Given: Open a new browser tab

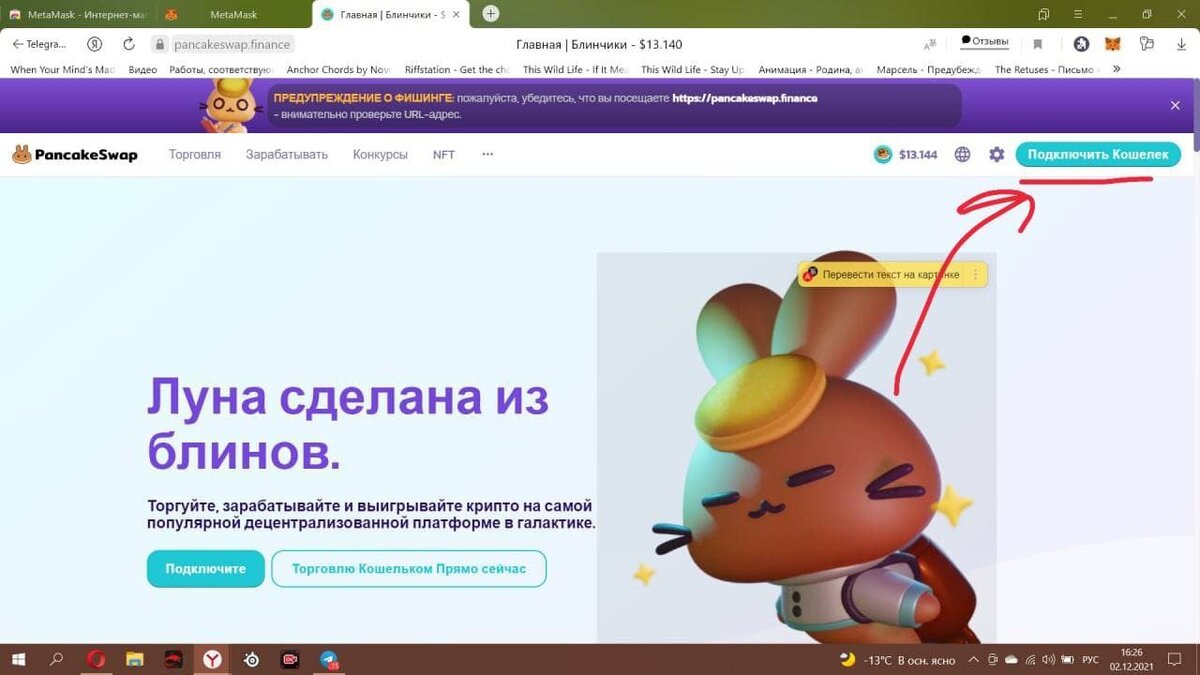Looking at the screenshot, I should coord(491,14).
